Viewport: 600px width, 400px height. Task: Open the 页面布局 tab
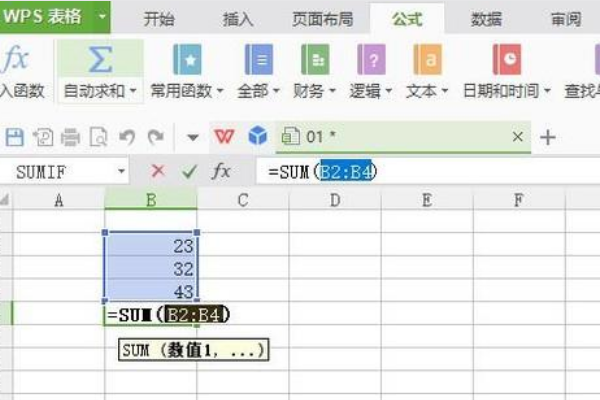pyautogui.click(x=323, y=19)
